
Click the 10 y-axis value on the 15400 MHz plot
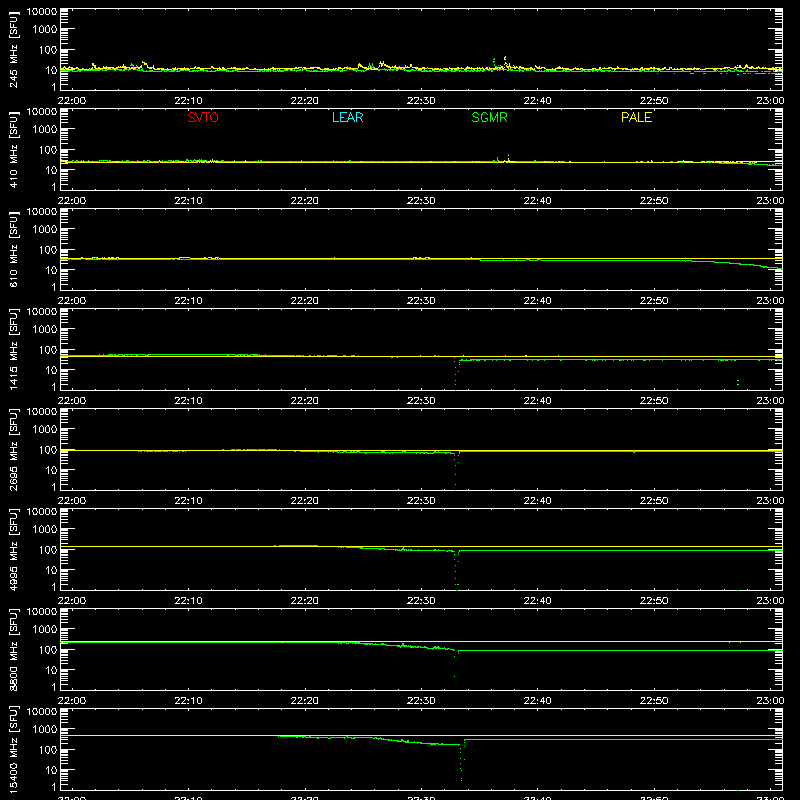point(51,770)
